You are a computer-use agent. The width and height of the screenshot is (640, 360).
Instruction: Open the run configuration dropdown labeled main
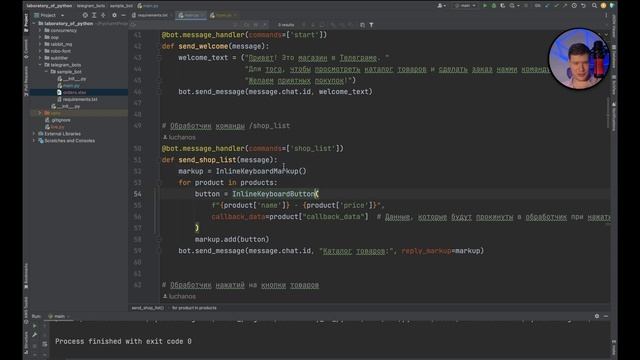tap(465, 6)
